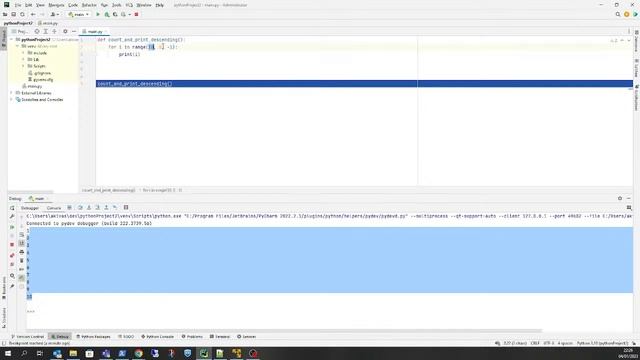Expand the Scripts folder in project tree
The image size is (640, 360).
pyautogui.click(x=23, y=66)
